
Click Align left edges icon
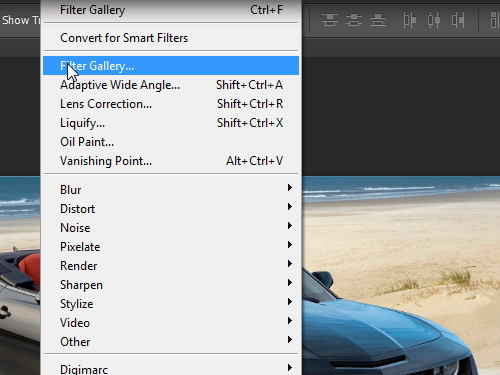(x=410, y=20)
